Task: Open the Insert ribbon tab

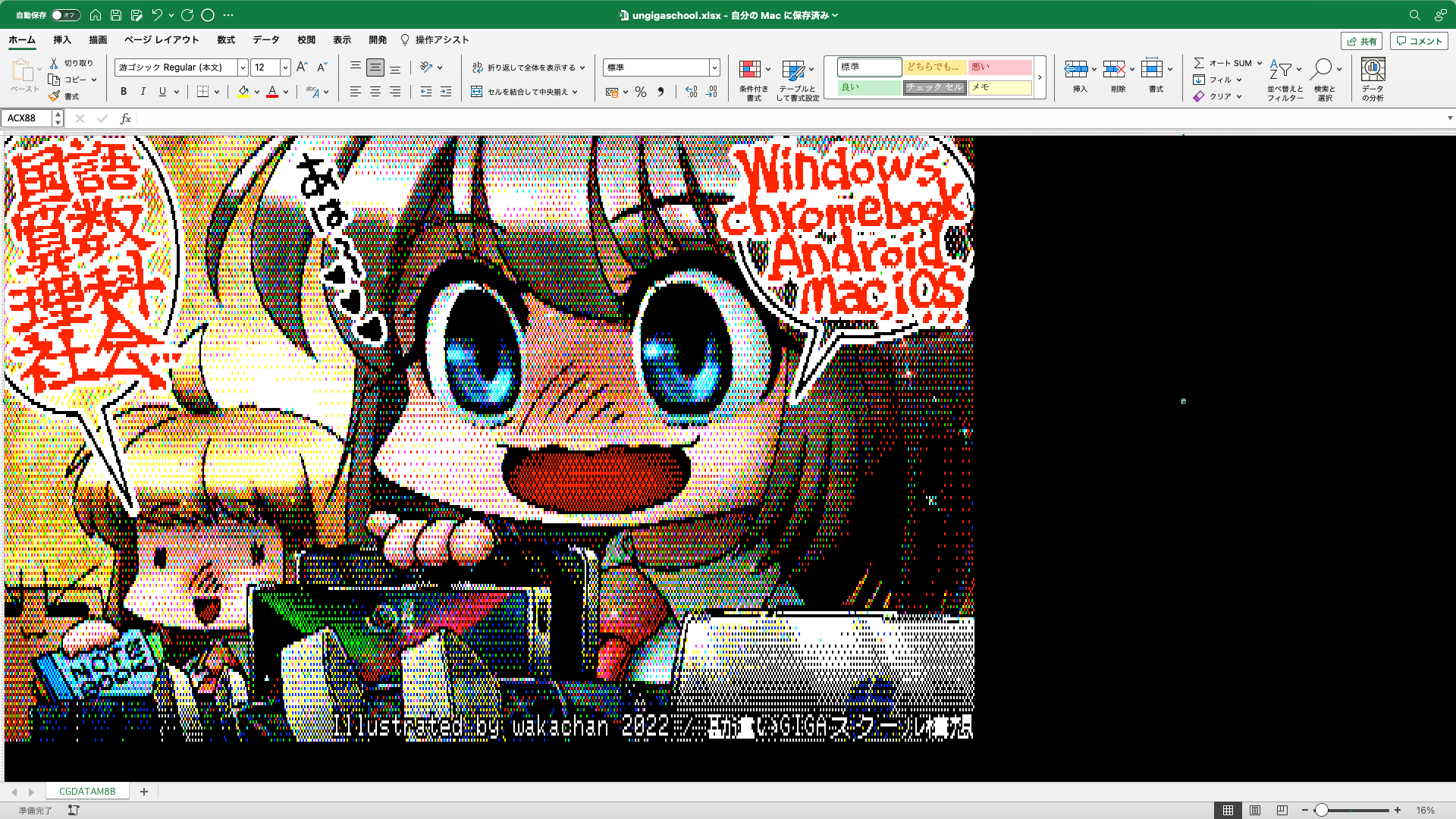Action: point(62,40)
